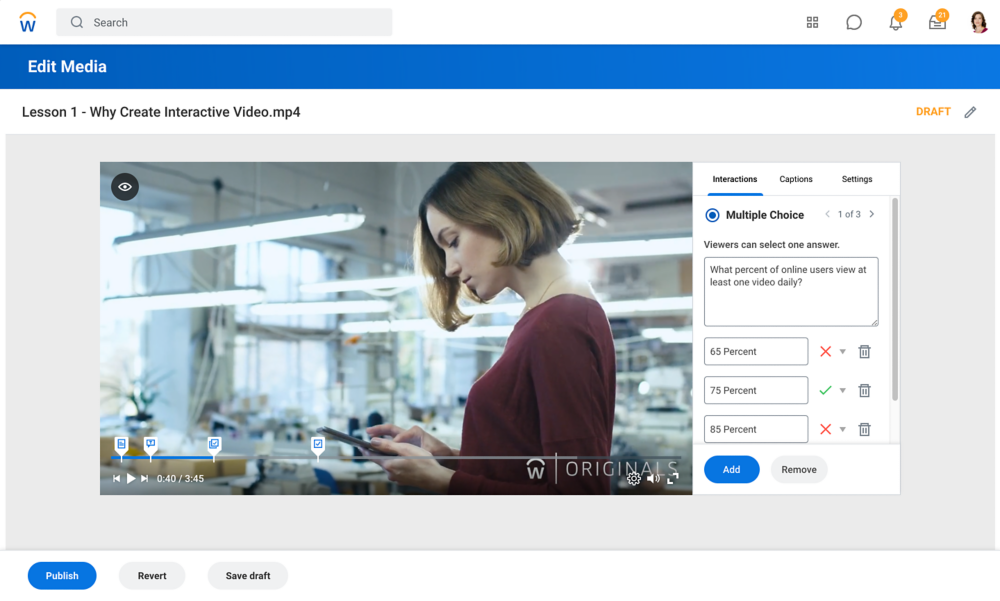This screenshot has height=601, width=1000.
Task: Switch to the Captions tab
Action: pyautogui.click(x=796, y=179)
